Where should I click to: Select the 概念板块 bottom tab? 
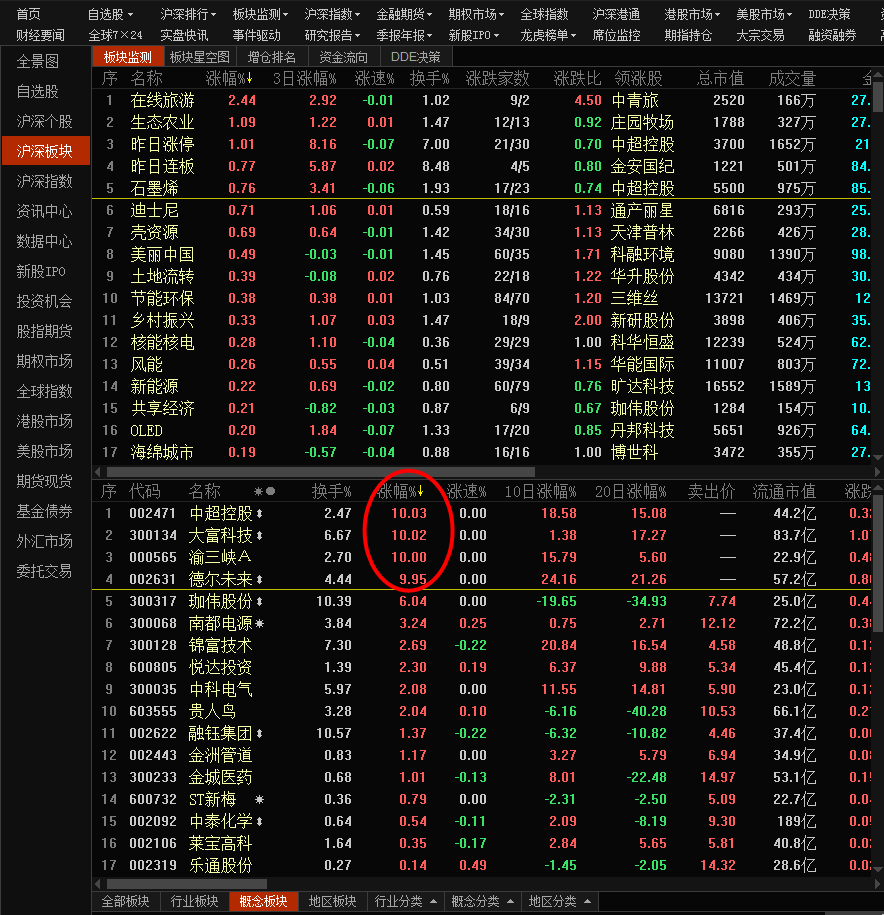pyautogui.click(x=263, y=902)
